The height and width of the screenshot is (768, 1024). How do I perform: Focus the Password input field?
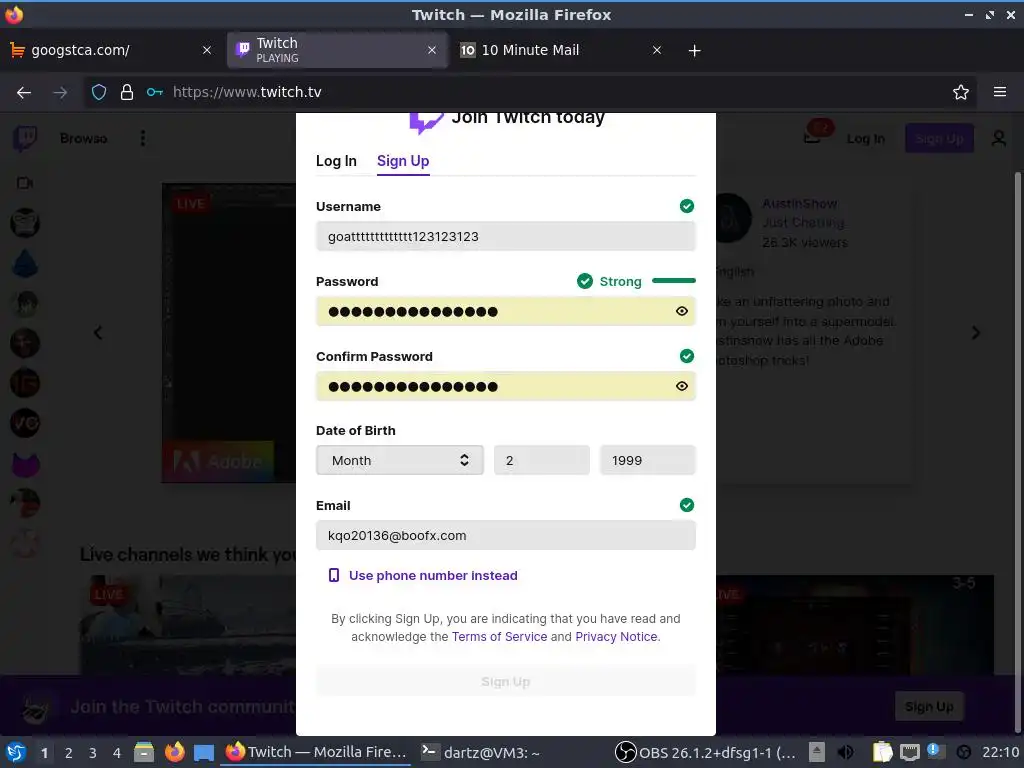505,312
